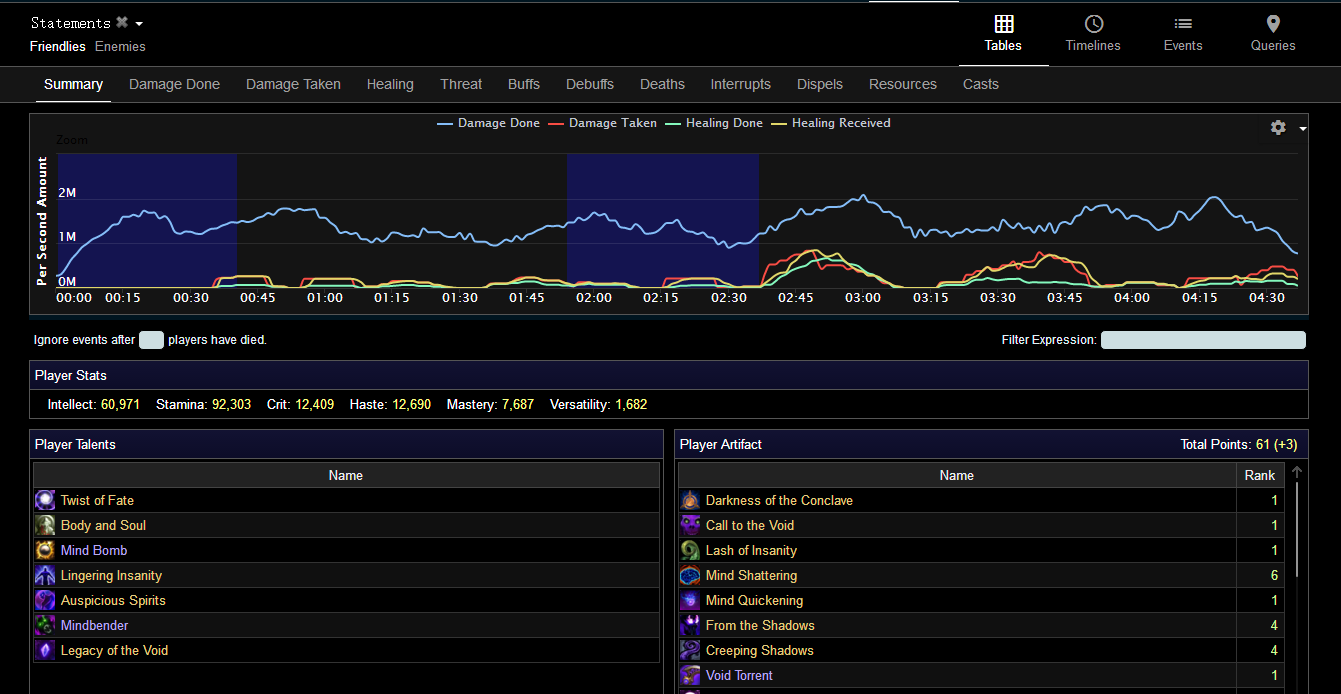Click the Lash of Insanity icon
Viewport: 1341px width, 694px height.
pyautogui.click(x=690, y=550)
